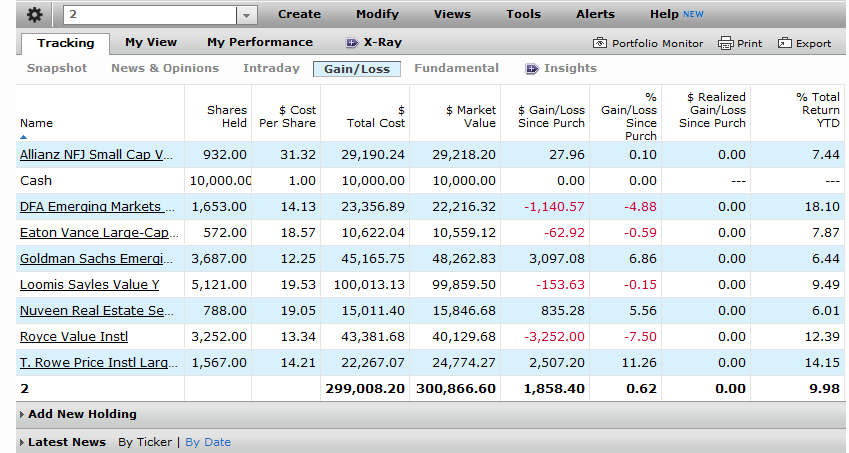This screenshot has width=849, height=453.
Task: Click the Insights premium icon
Action: click(x=532, y=69)
